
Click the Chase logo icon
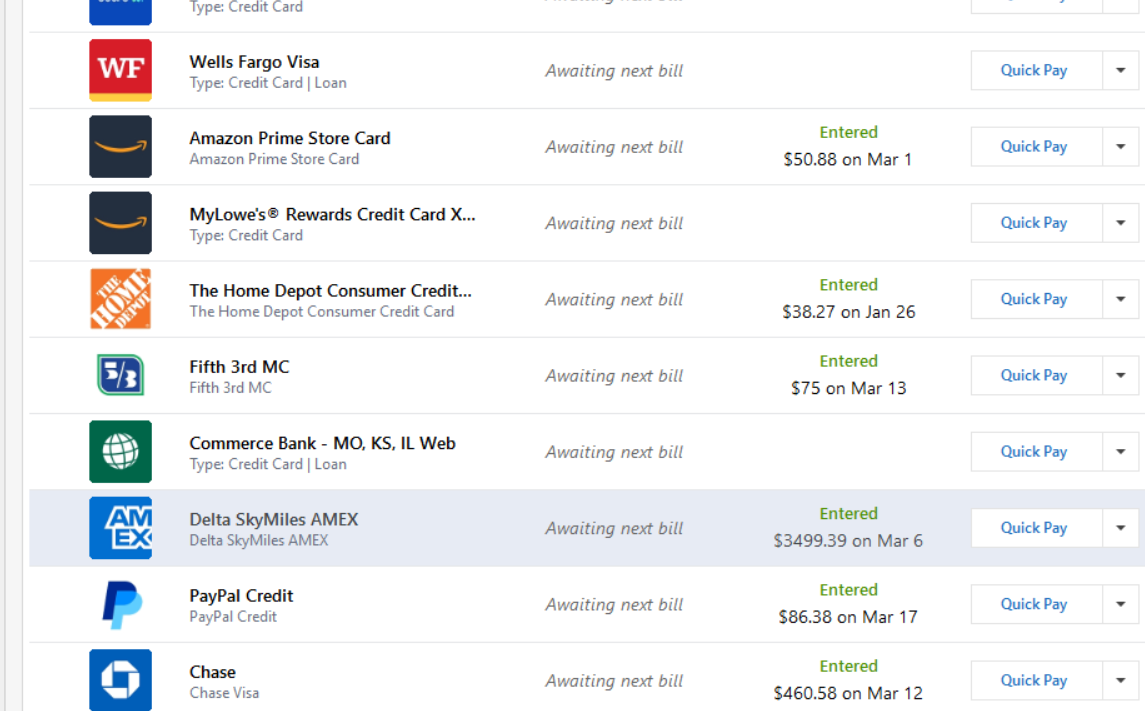(x=120, y=680)
